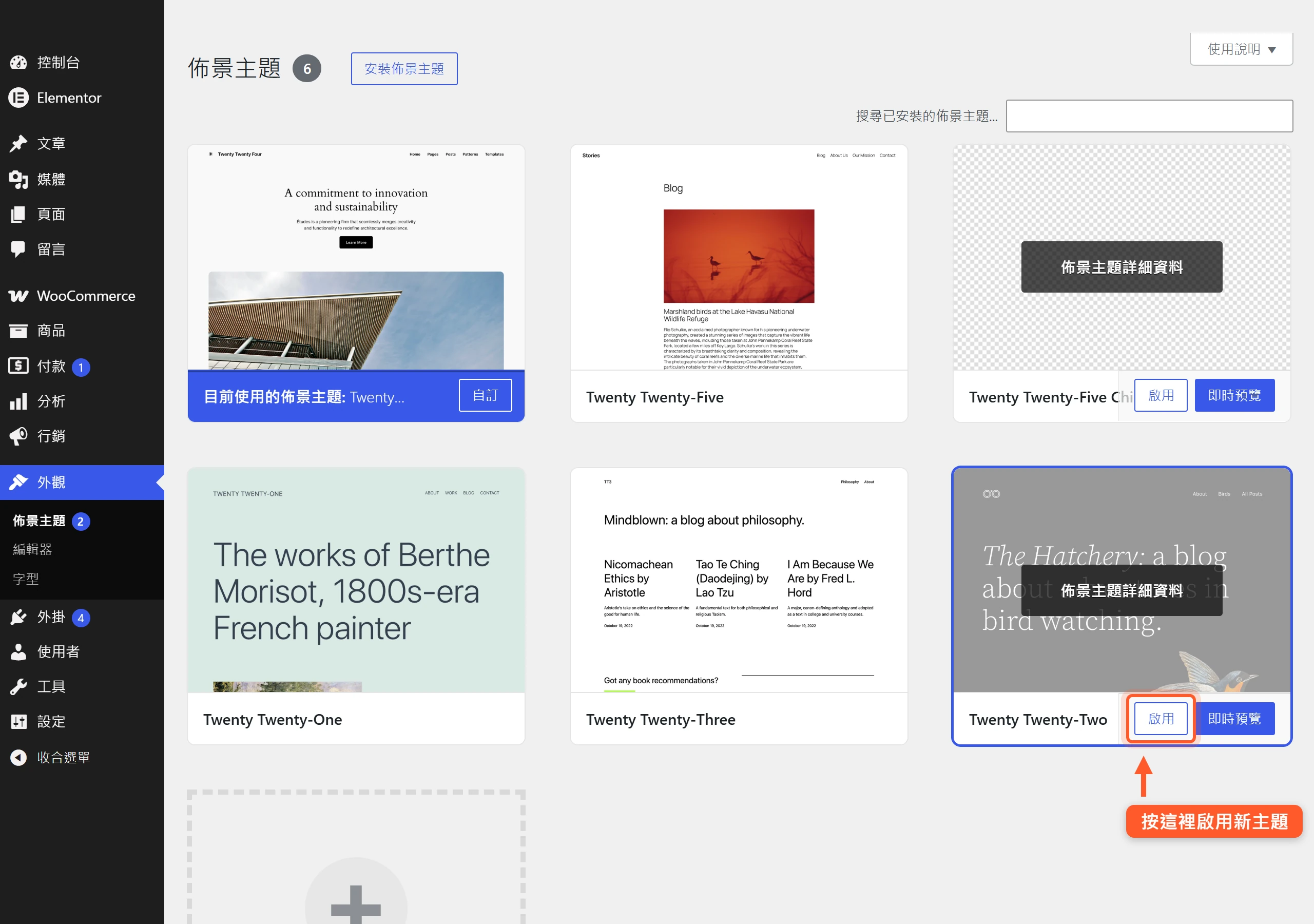The height and width of the screenshot is (924, 1314).
Task: Click the 行銷 megaphone icon
Action: pos(18,436)
